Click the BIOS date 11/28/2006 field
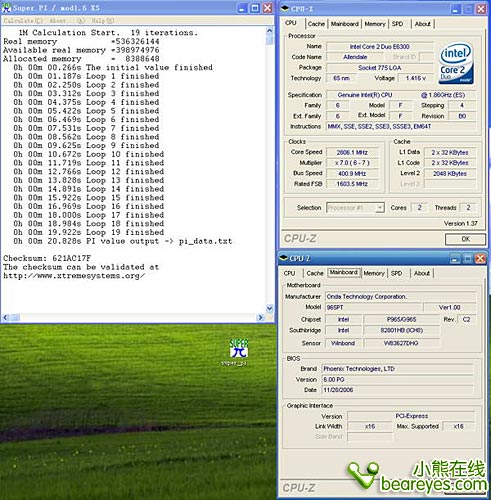Viewport: 491px width, 500px height. point(397,390)
